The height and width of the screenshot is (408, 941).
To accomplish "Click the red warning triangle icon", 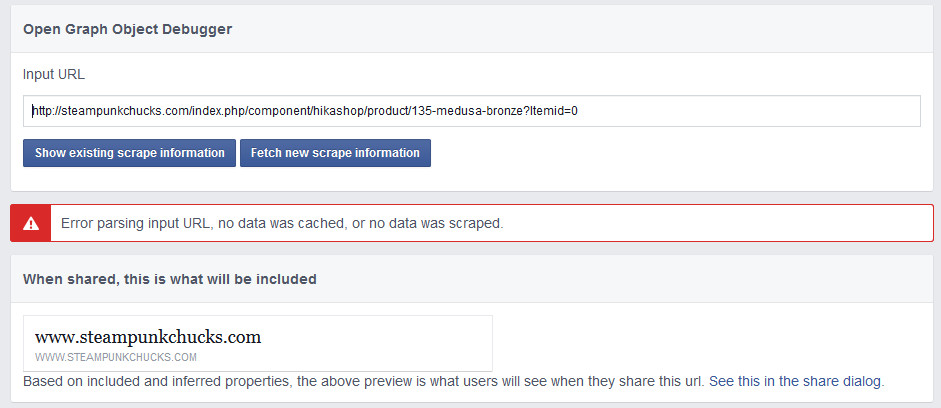I will (x=30, y=223).
